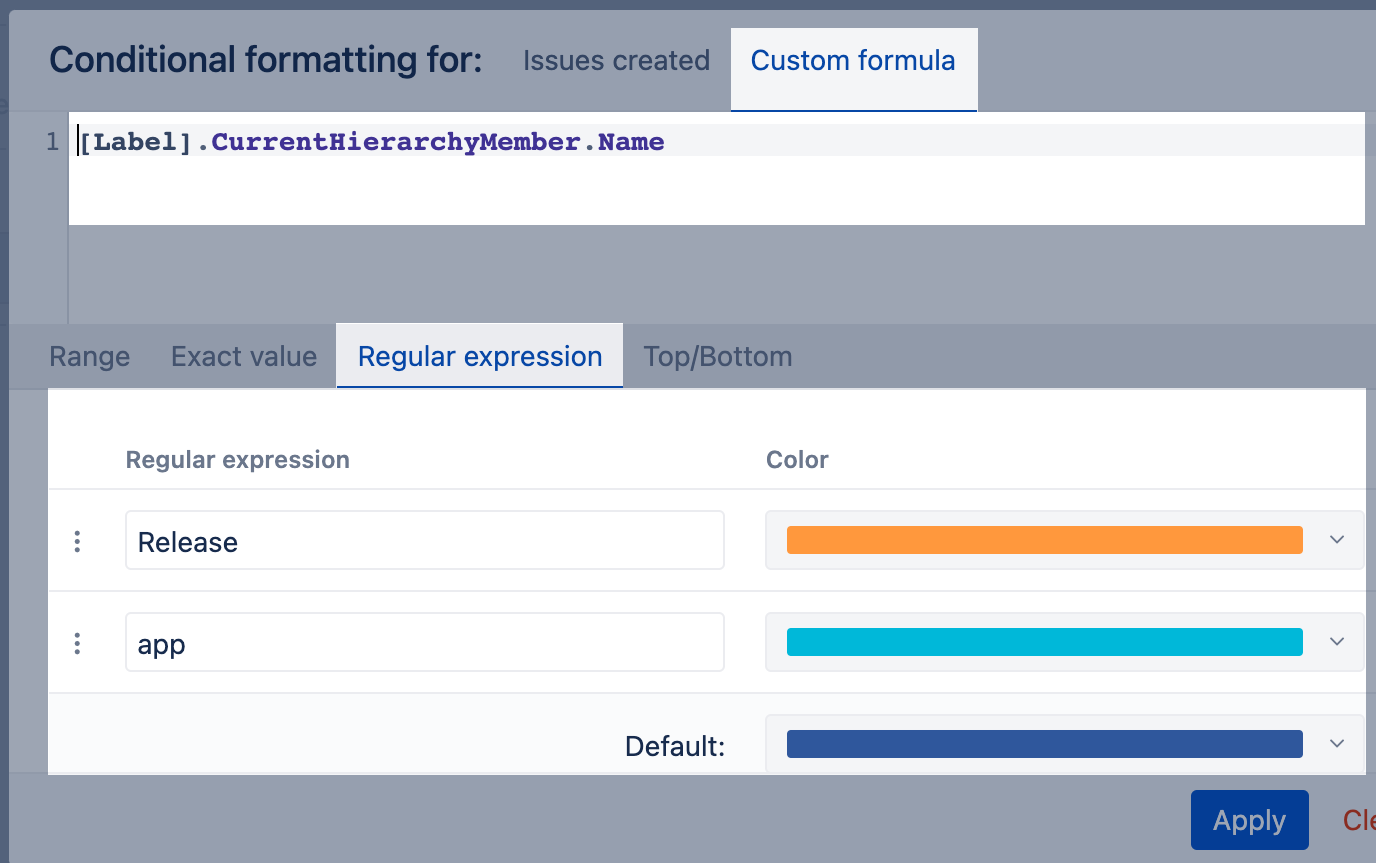
Task: Expand the chevron on Release color dropdown
Action: 1336,540
